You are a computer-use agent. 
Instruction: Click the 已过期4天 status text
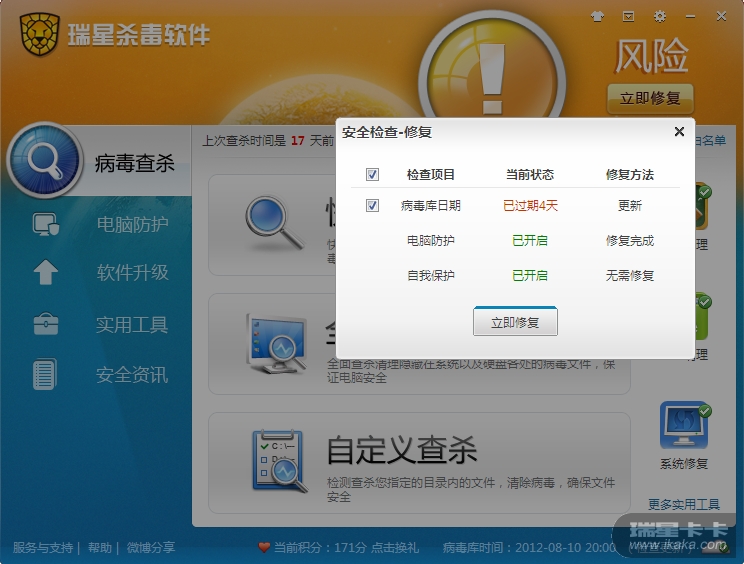tap(530, 205)
